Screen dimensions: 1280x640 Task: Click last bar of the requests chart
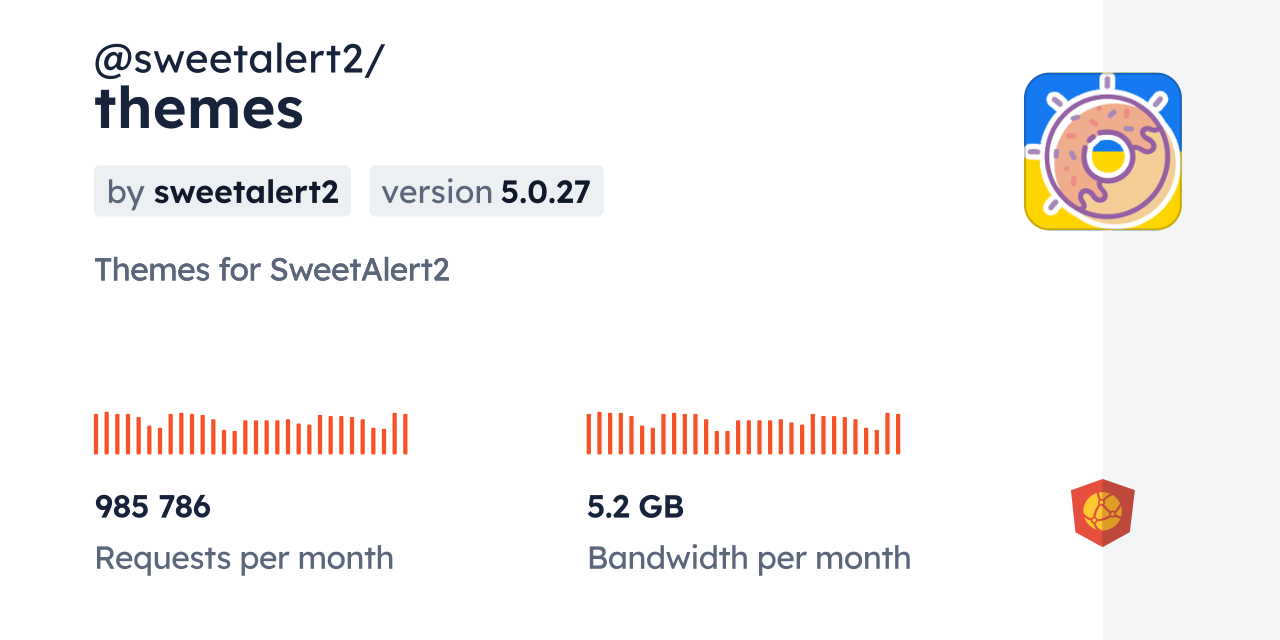(405, 433)
